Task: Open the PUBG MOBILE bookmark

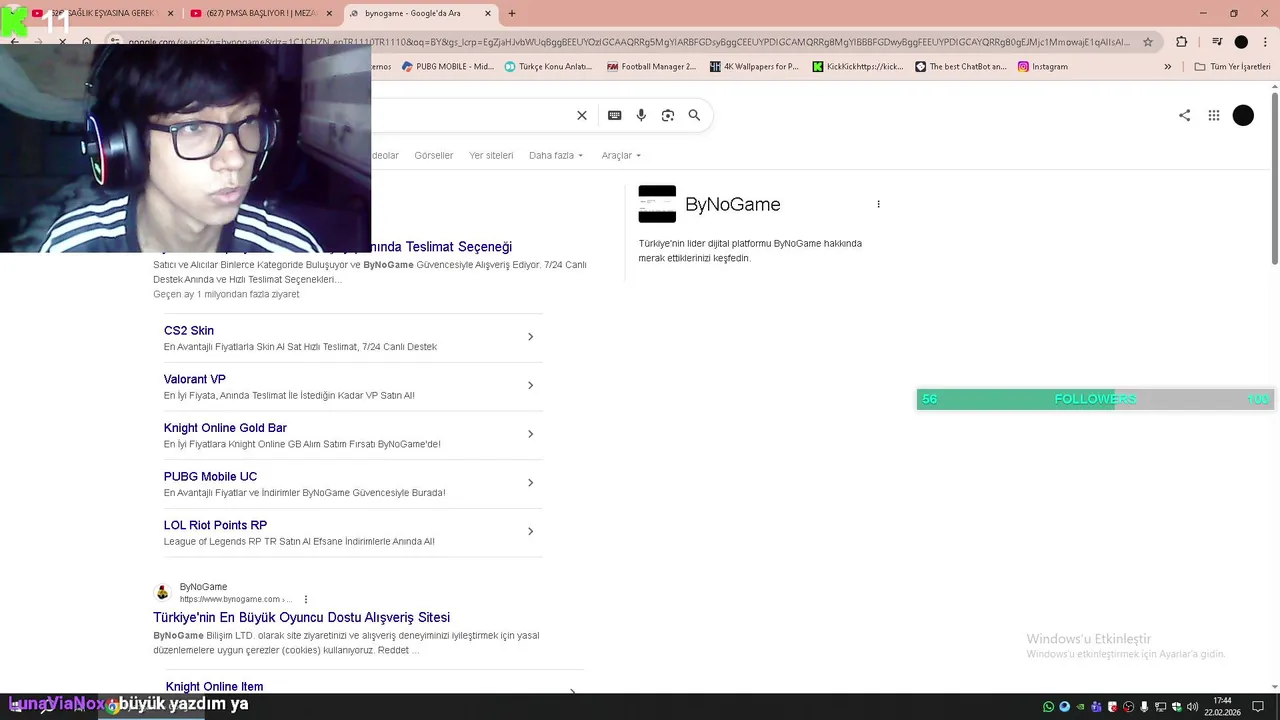Action: tap(448, 67)
